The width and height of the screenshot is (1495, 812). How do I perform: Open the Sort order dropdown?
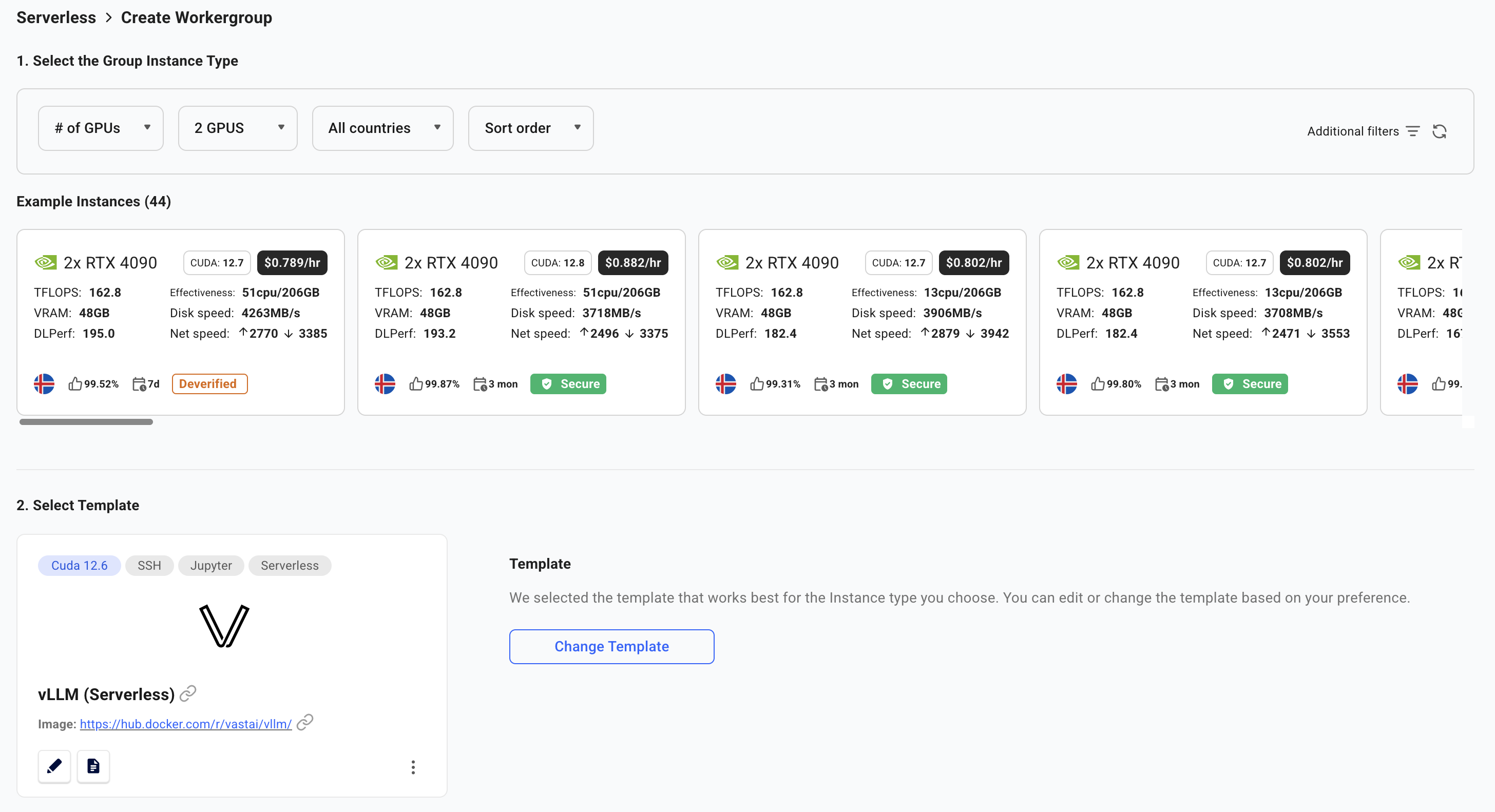(x=530, y=128)
